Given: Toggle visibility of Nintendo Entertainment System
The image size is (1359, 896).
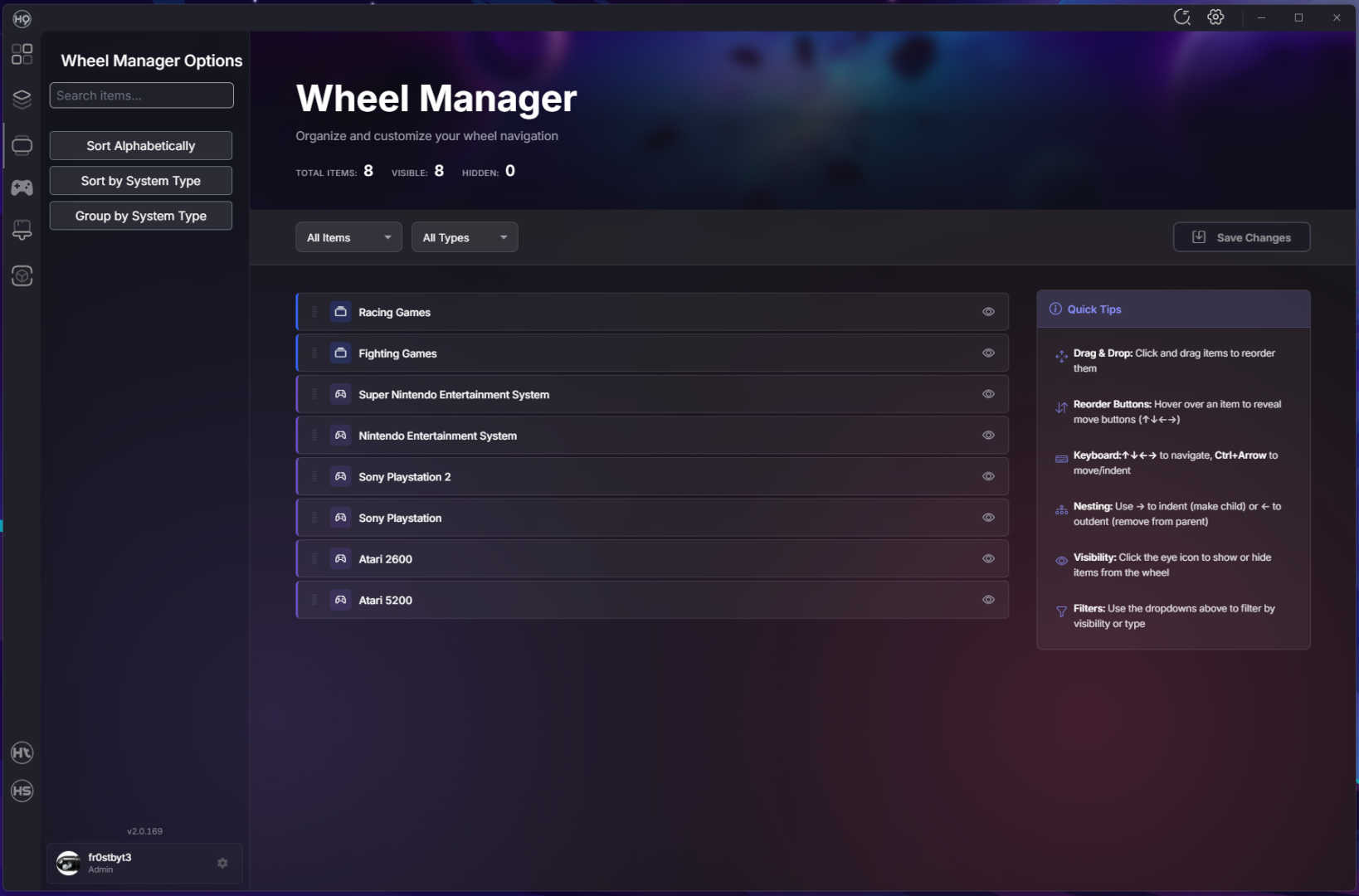Looking at the screenshot, I should [x=988, y=436].
